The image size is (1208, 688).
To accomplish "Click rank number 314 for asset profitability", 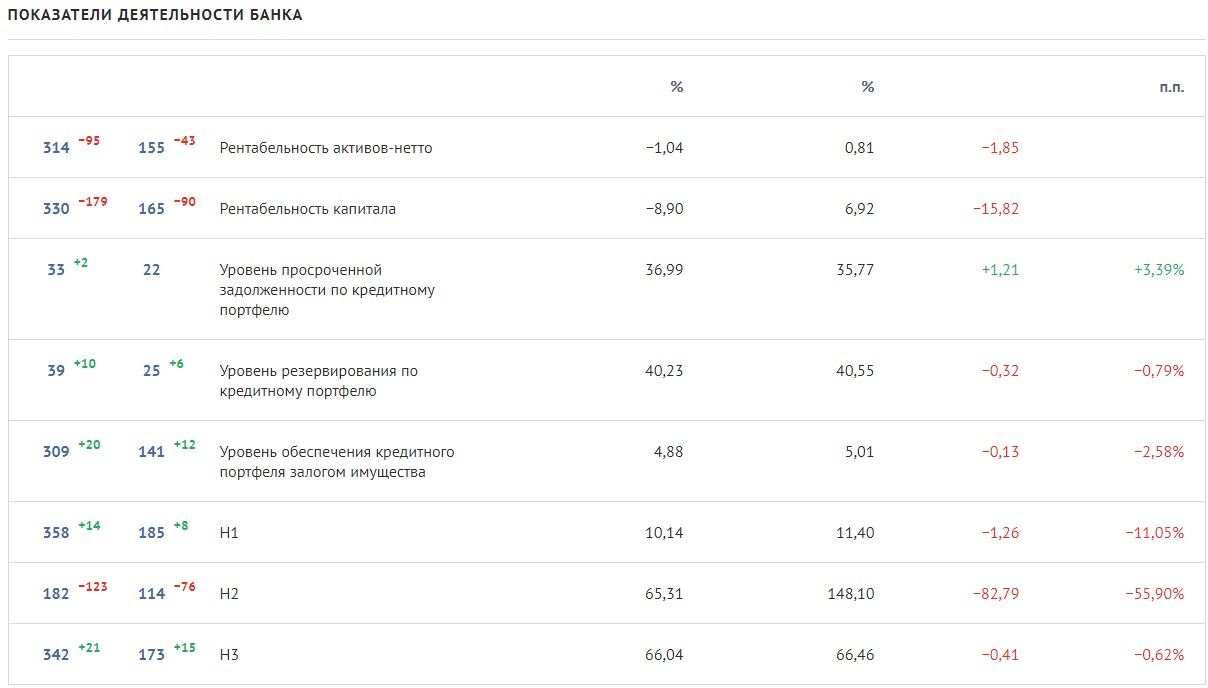I will [56, 148].
